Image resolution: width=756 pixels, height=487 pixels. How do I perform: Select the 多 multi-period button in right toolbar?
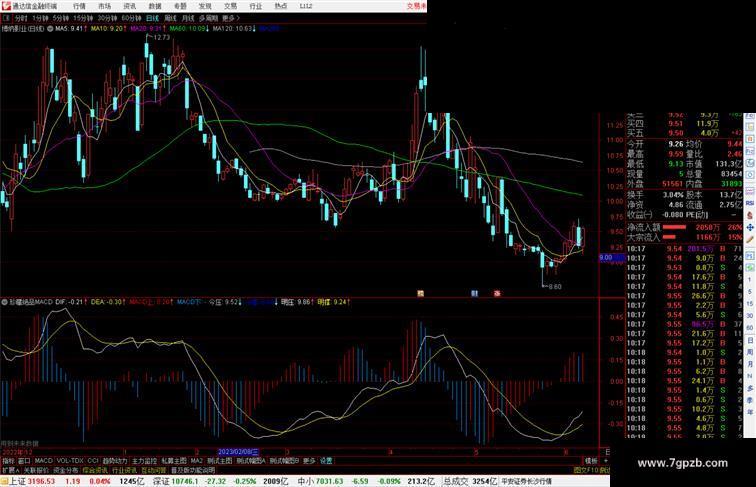750,388
